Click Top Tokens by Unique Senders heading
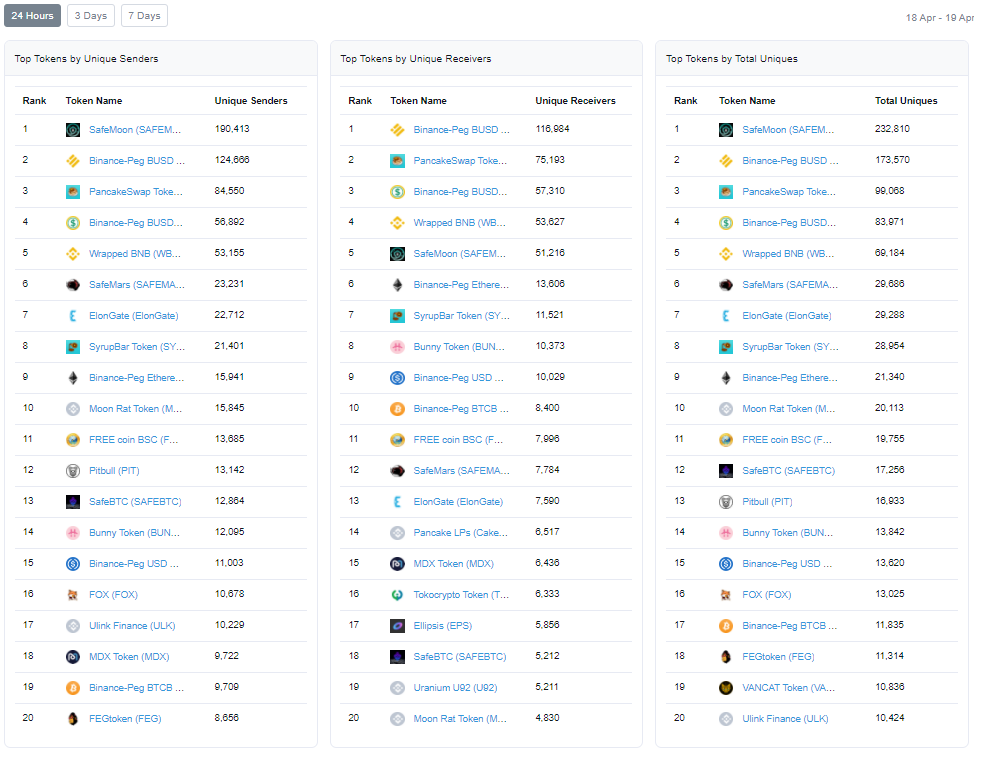The image size is (983, 761). tap(87, 59)
